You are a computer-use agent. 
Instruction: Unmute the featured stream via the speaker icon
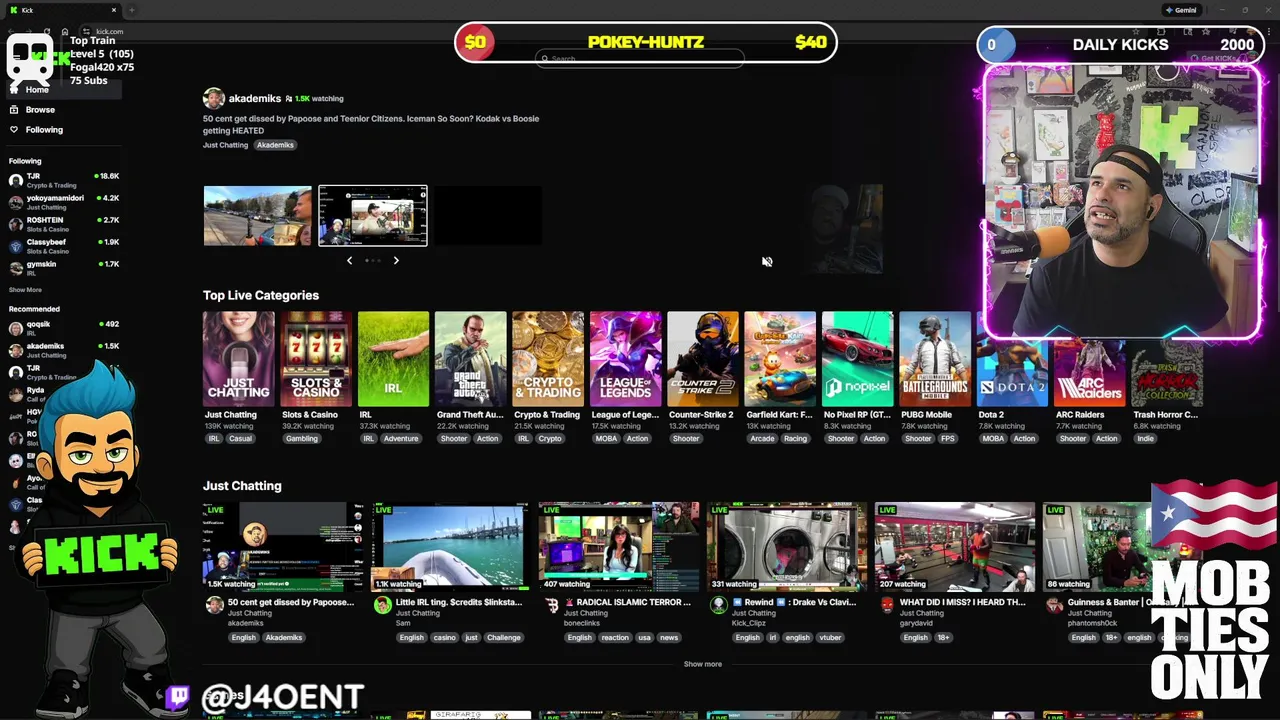pyautogui.click(x=767, y=262)
